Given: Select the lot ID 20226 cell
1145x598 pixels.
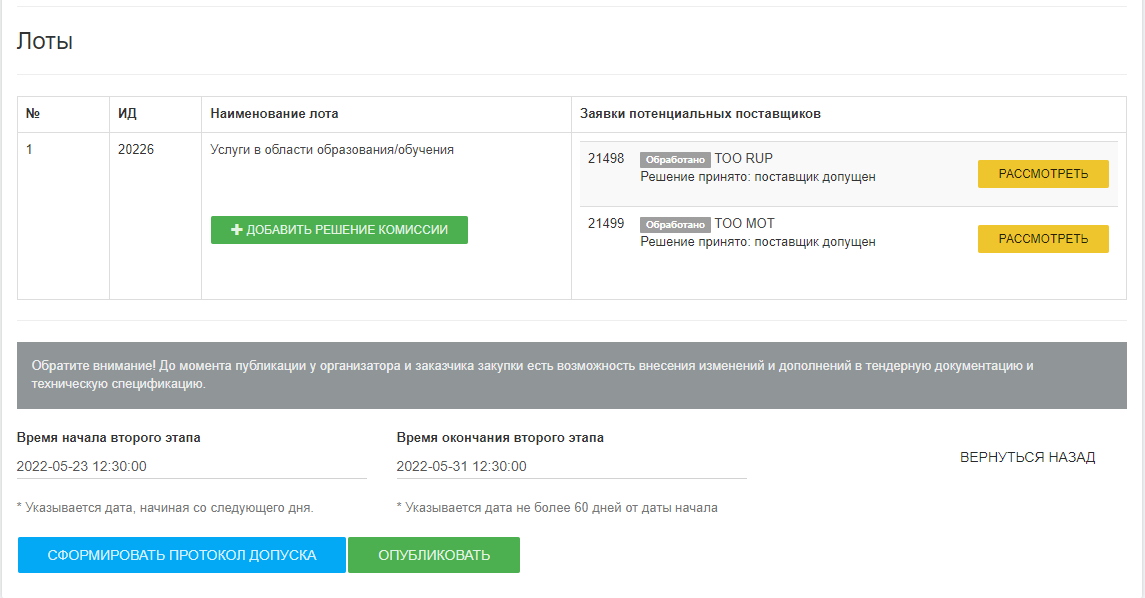Looking at the screenshot, I should point(136,150).
